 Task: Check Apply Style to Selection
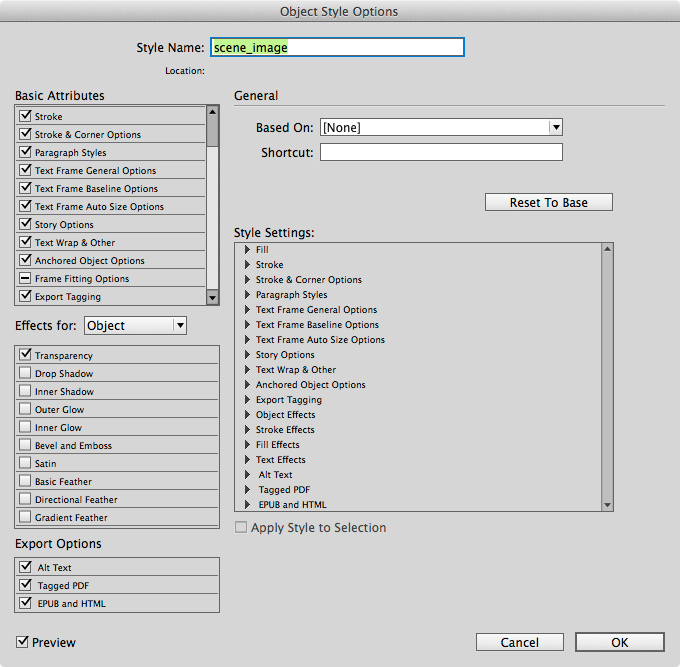click(x=241, y=527)
